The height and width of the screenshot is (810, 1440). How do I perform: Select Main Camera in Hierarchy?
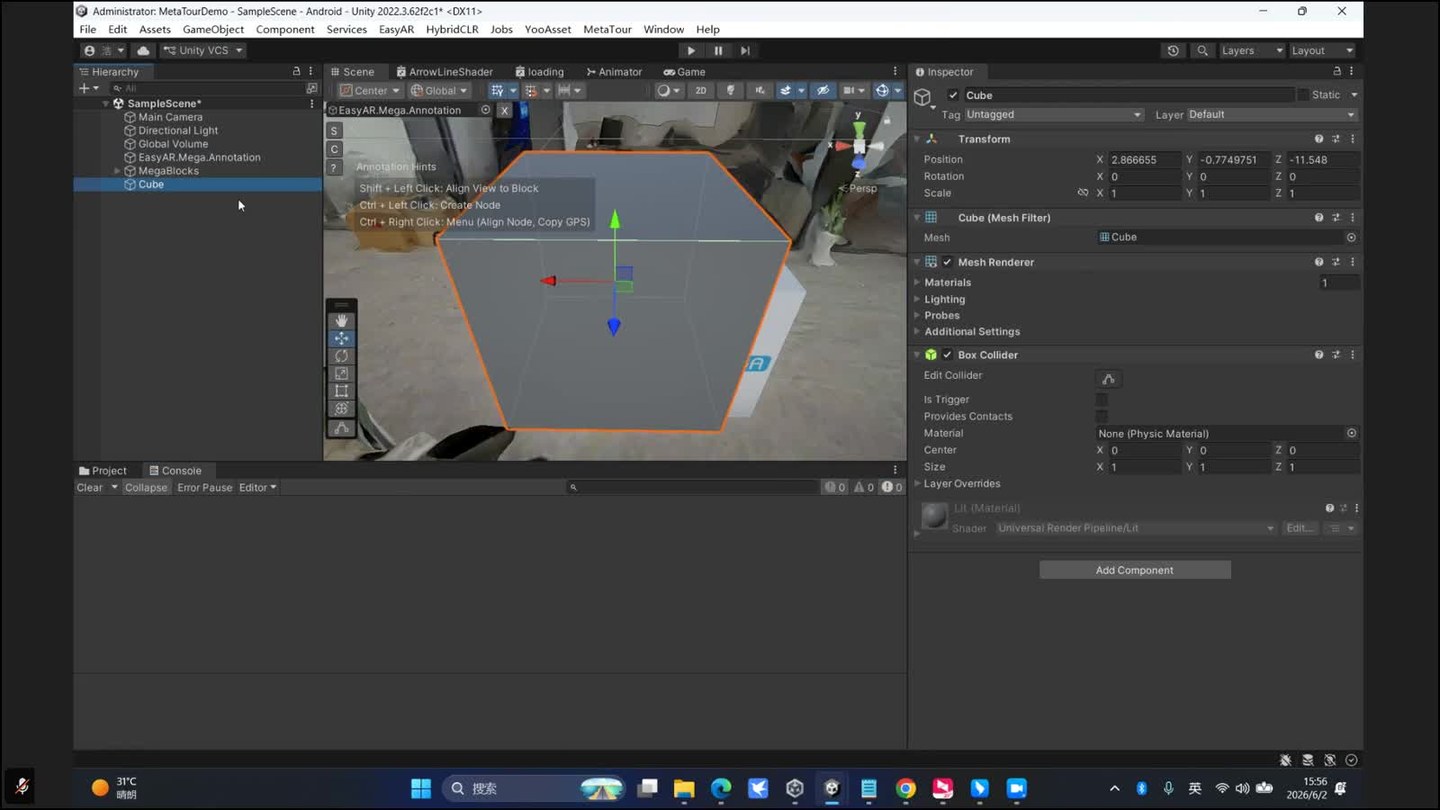[170, 117]
